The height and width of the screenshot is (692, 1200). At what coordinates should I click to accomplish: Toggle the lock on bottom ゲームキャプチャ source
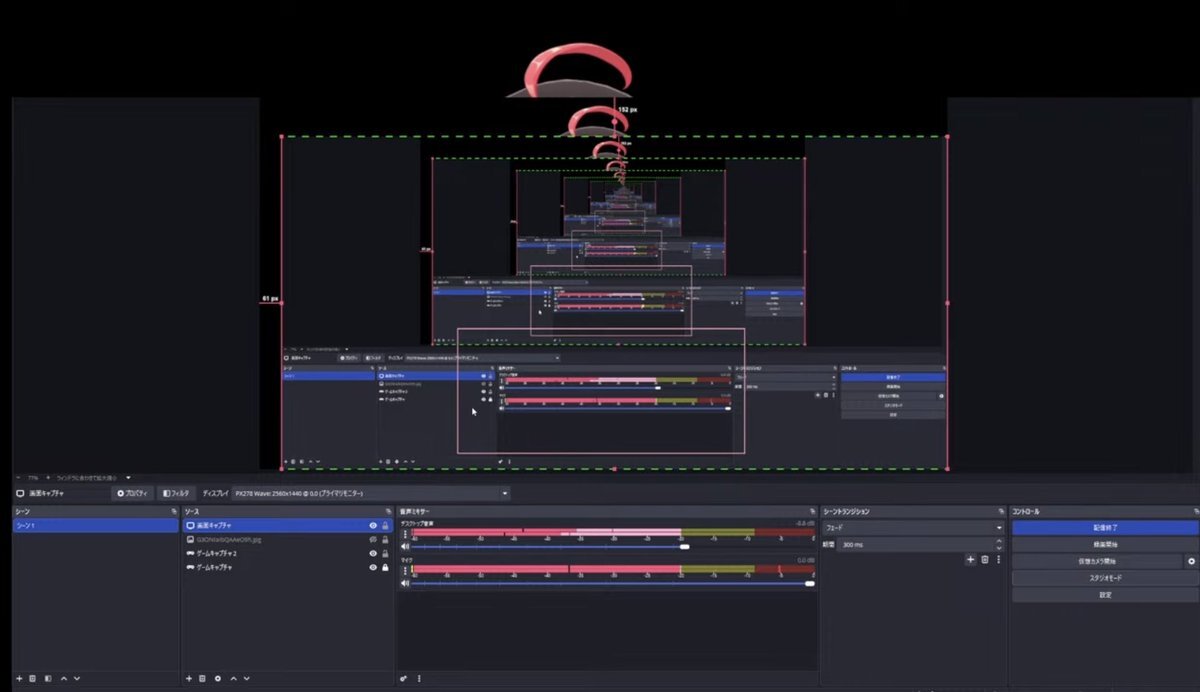click(x=385, y=567)
